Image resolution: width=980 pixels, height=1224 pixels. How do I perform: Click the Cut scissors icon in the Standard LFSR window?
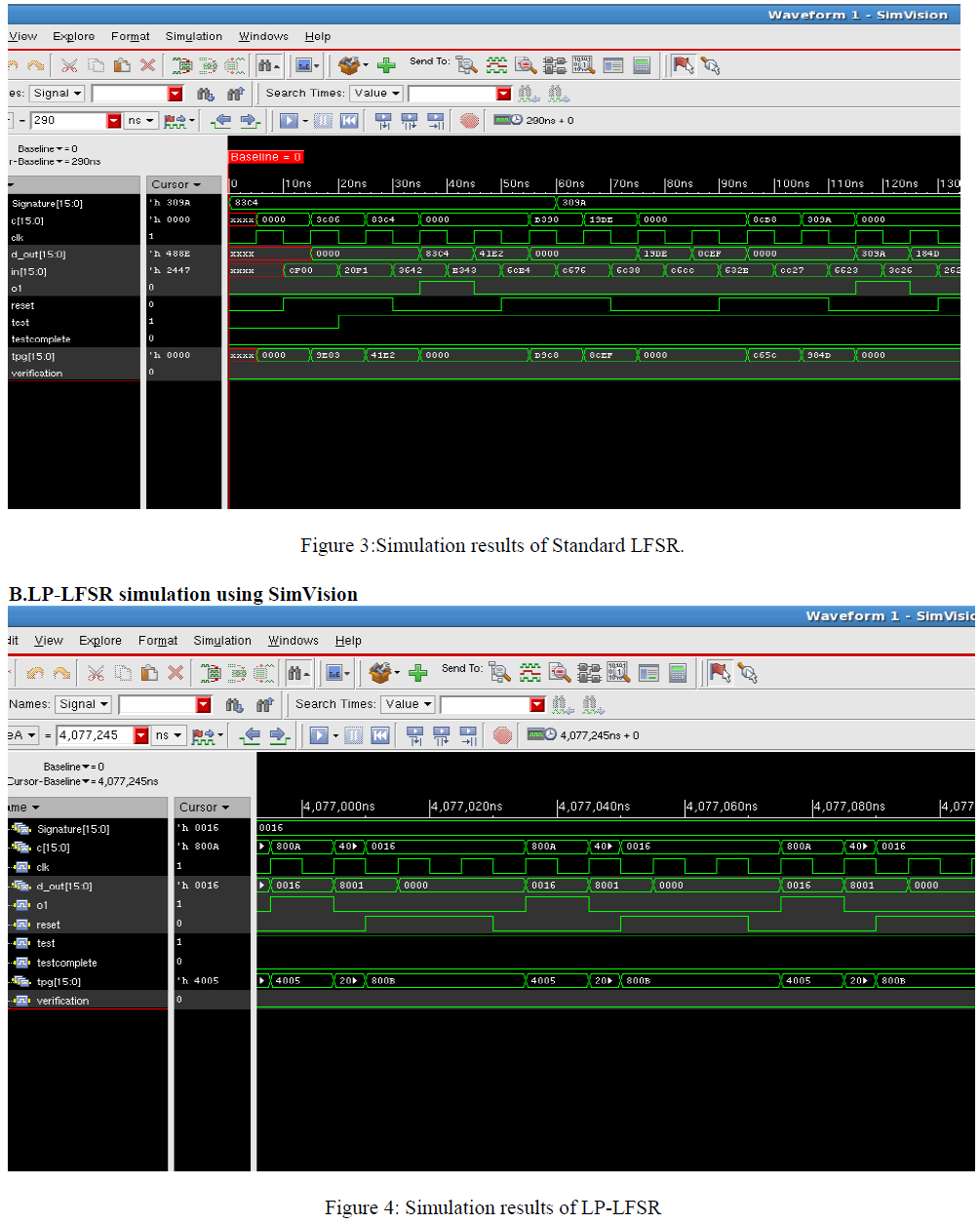pyautogui.click(x=69, y=65)
